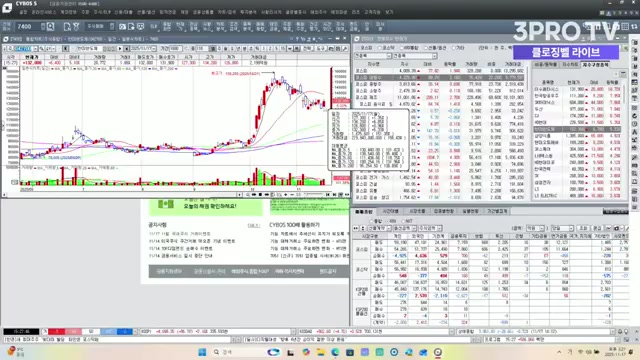Open the Windows Start menu
The image size is (640, 360).
point(202,352)
